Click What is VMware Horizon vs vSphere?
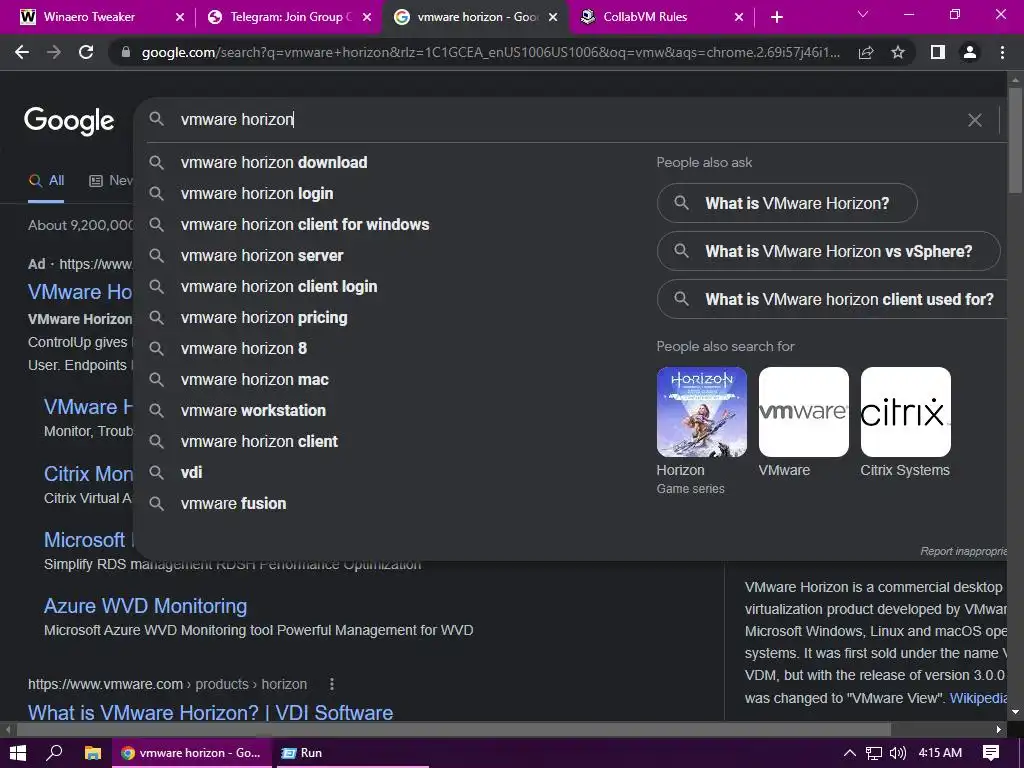 [x=829, y=251]
